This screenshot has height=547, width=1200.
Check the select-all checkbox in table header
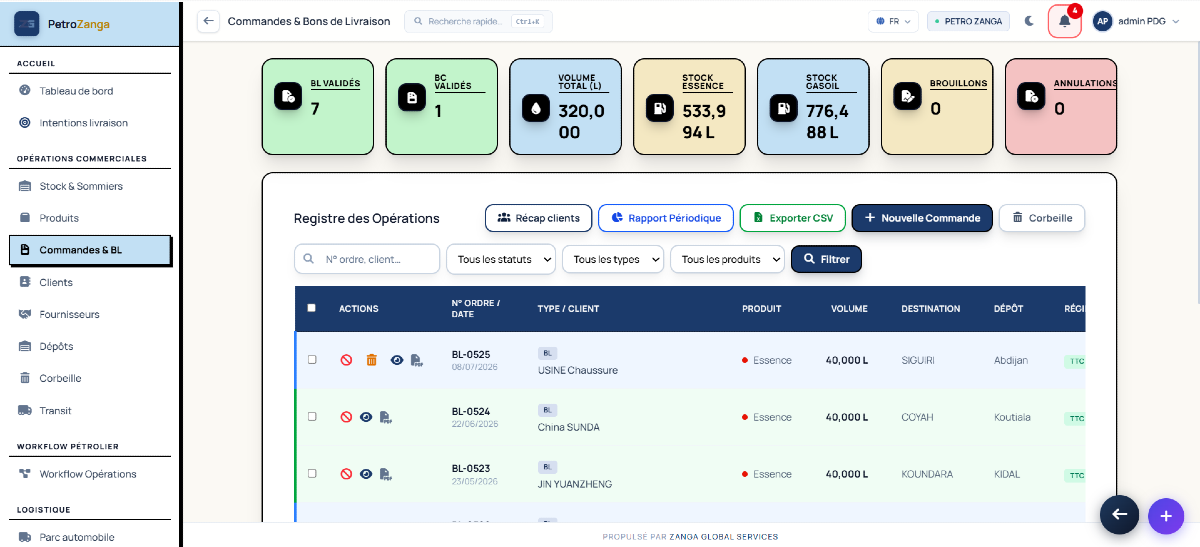[x=311, y=308]
